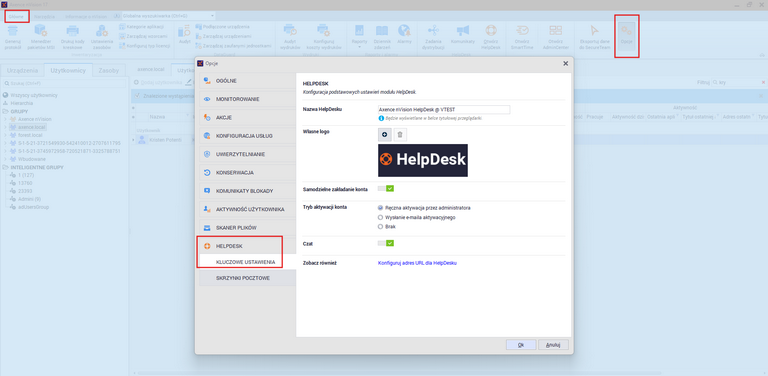Select SKRZYNKI POCZTOWE subsection

(x=248, y=278)
